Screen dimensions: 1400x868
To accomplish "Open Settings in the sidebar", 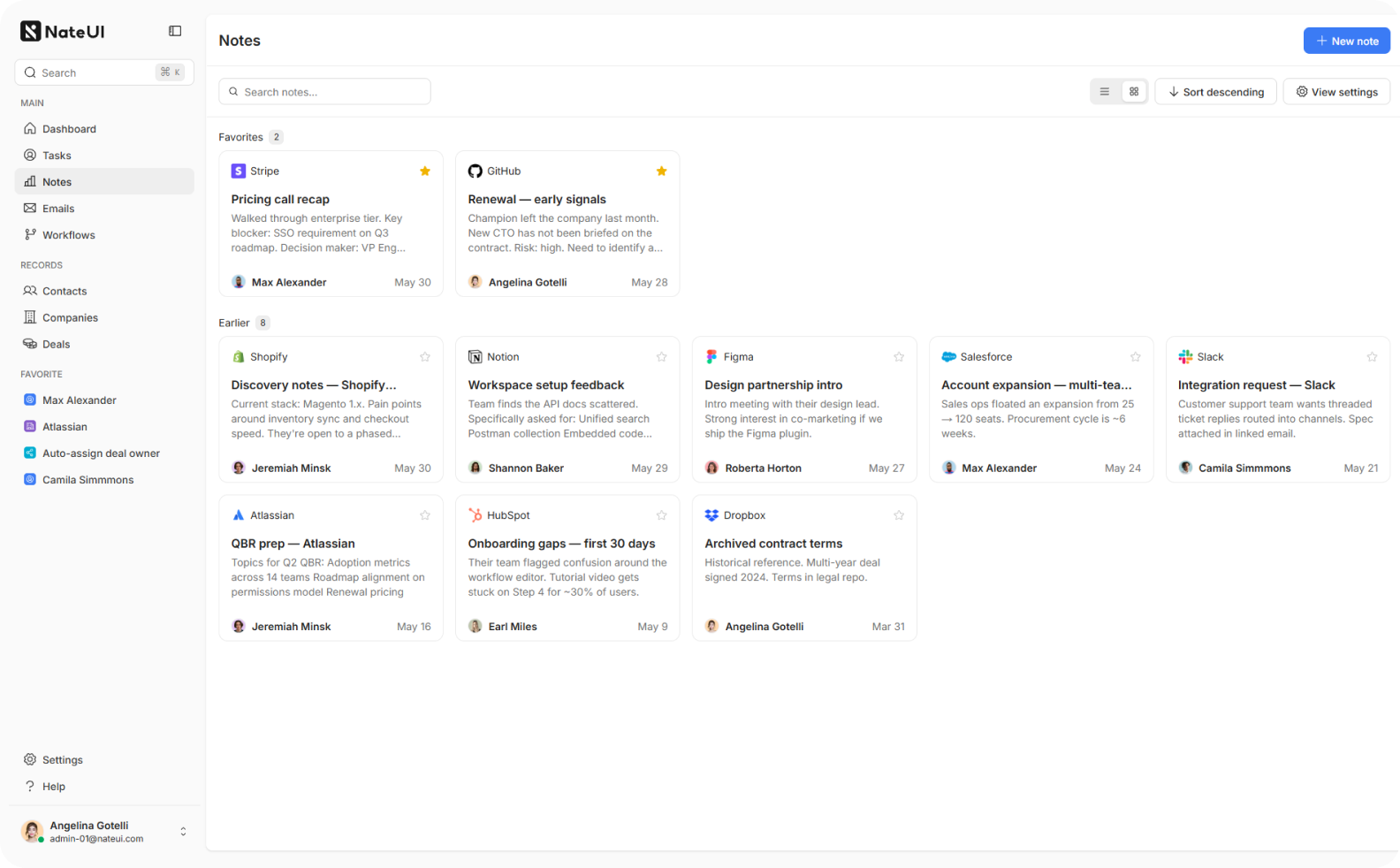I will (104, 760).
